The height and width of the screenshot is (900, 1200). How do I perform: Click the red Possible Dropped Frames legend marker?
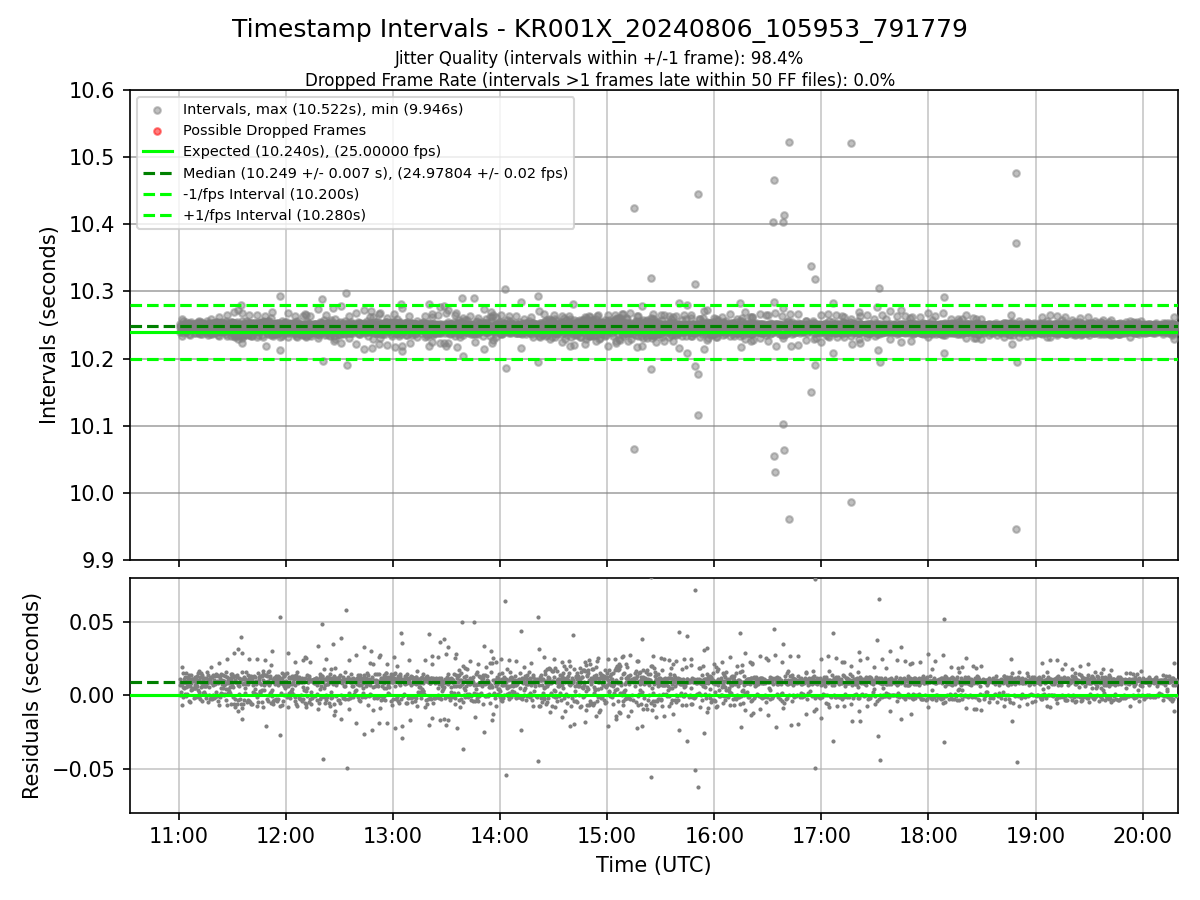(158, 130)
